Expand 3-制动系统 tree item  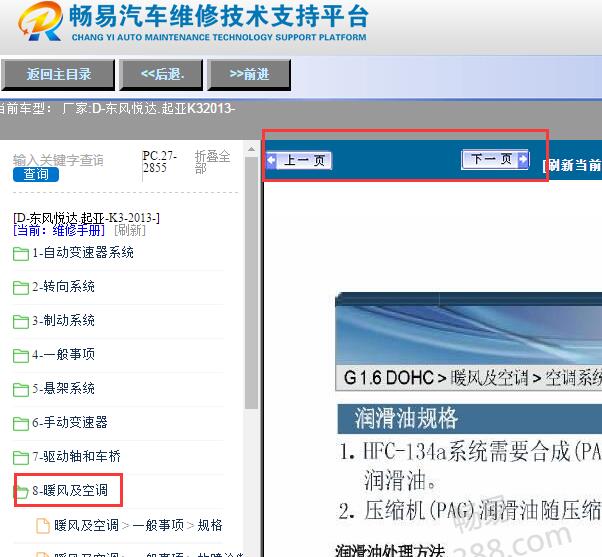click(63, 321)
